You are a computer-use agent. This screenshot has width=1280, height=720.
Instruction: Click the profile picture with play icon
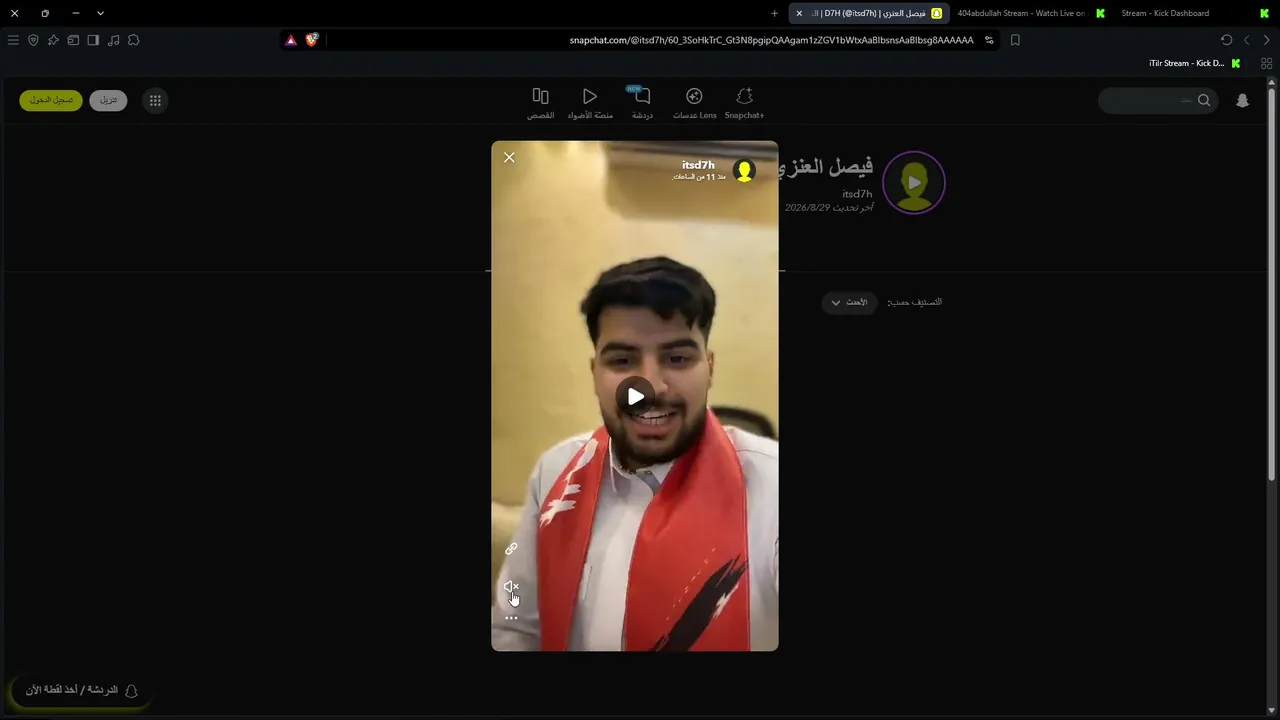(914, 182)
